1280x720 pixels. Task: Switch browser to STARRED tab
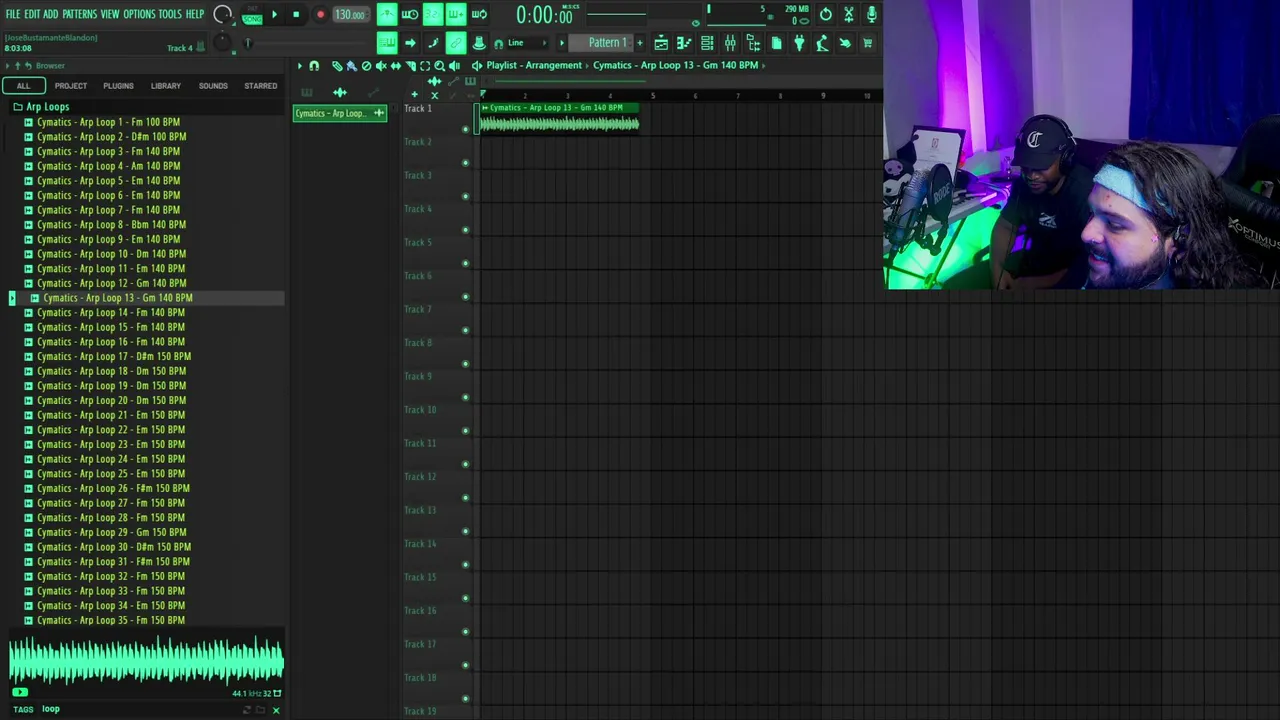point(261,86)
